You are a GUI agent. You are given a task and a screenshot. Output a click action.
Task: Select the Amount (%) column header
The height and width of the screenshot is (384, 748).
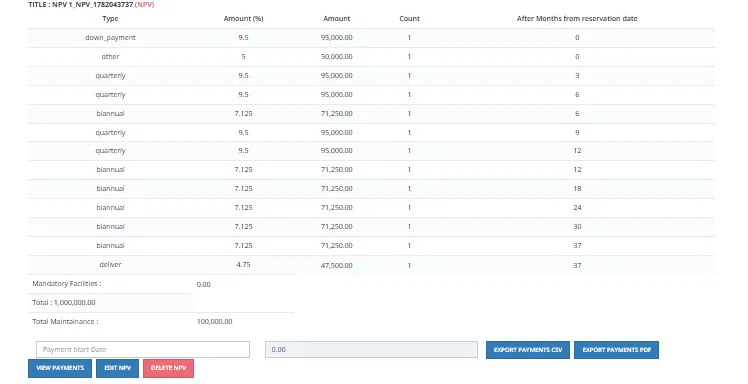[243, 19]
